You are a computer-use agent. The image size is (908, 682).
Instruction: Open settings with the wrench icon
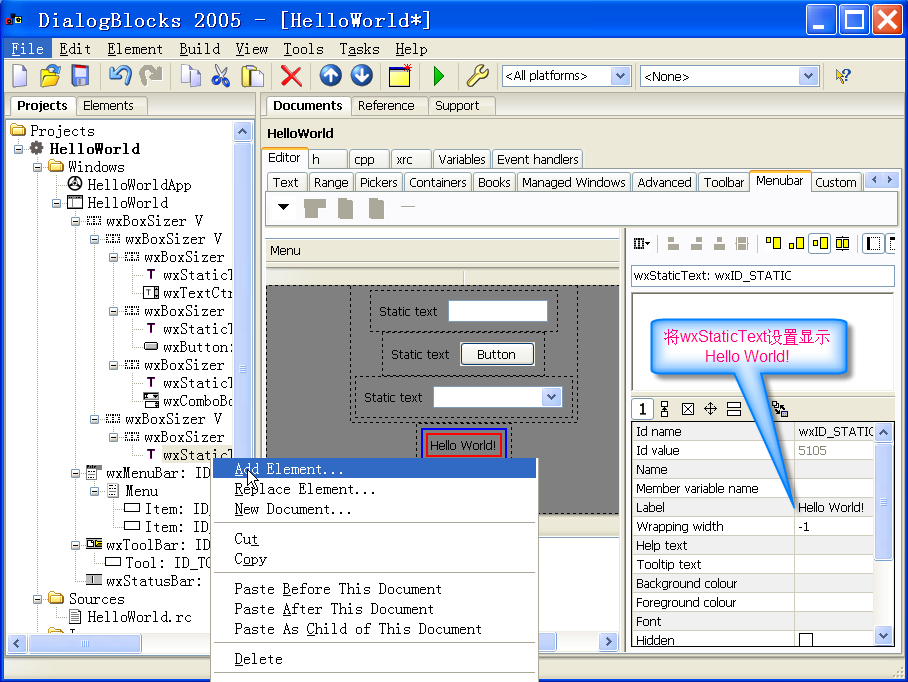(x=478, y=76)
